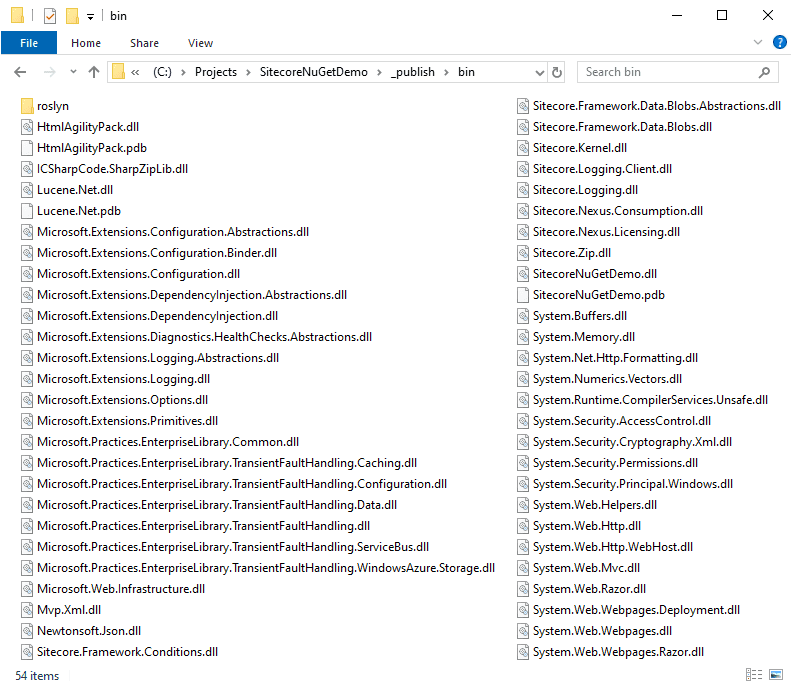
Task: Click the Properties quick access icon
Action: [49, 16]
